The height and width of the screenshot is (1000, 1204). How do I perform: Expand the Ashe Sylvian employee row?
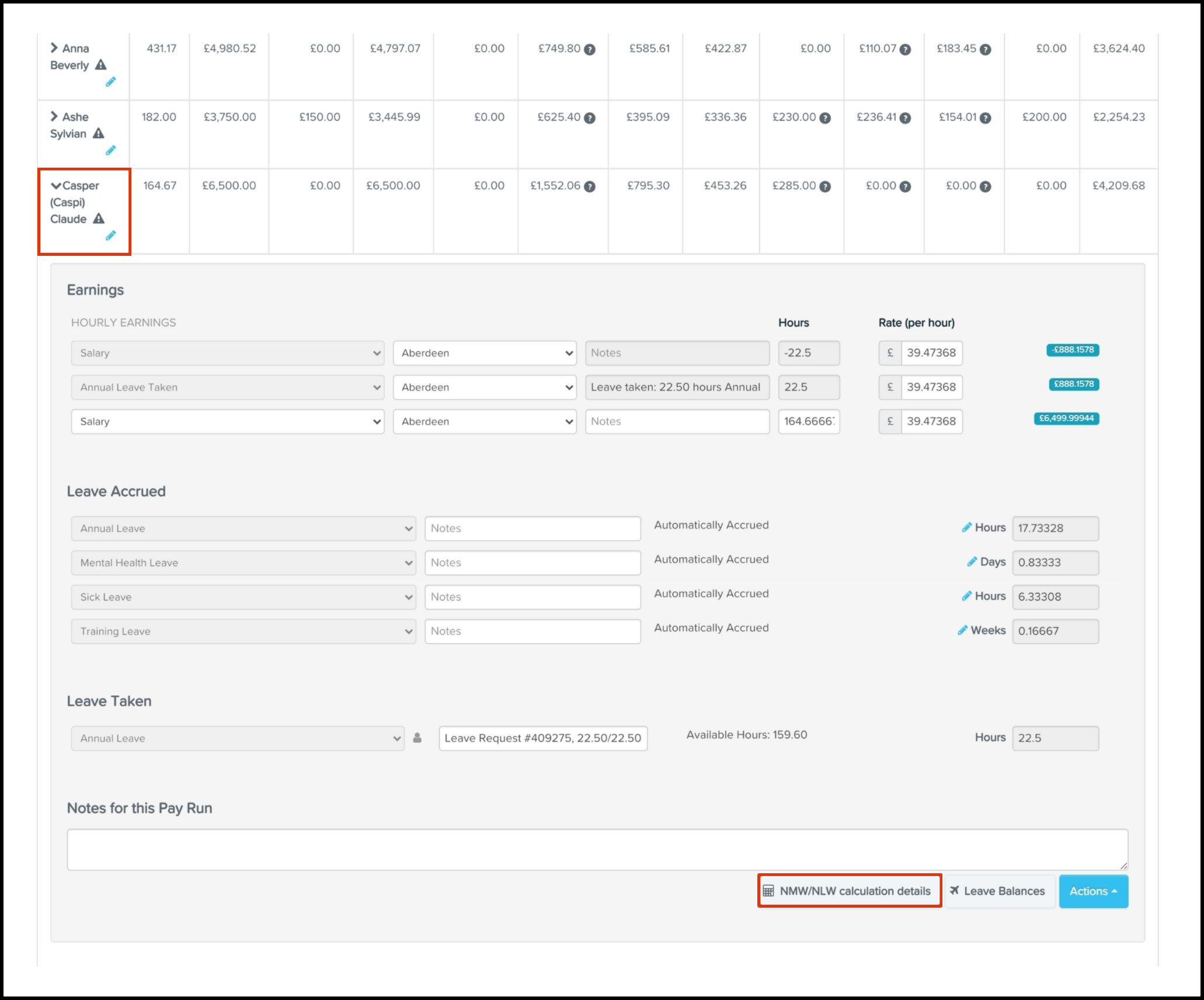(x=54, y=116)
